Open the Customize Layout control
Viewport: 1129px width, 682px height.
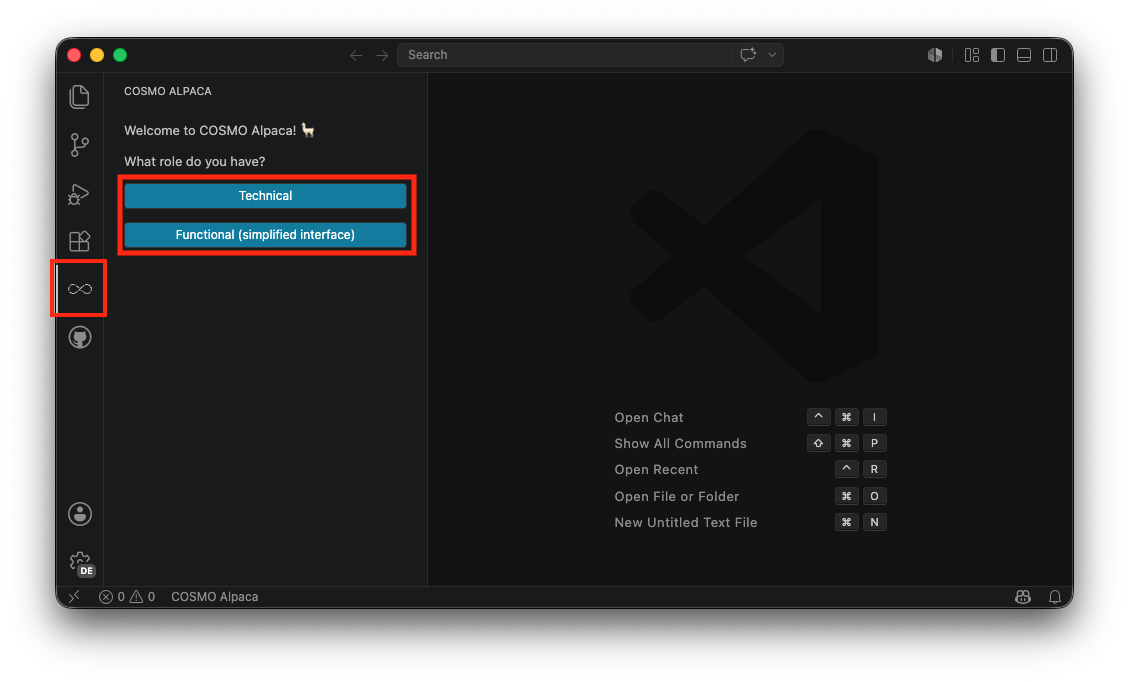(972, 55)
